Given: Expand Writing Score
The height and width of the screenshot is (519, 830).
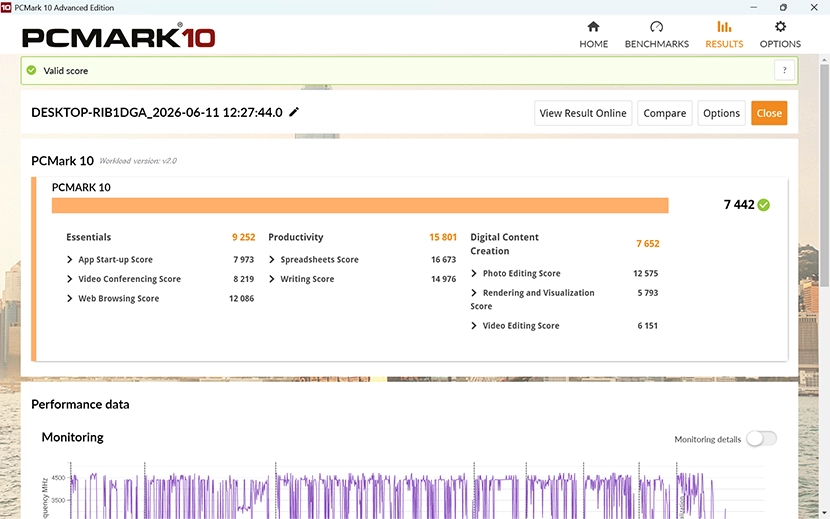Looking at the screenshot, I should click(x=272, y=279).
